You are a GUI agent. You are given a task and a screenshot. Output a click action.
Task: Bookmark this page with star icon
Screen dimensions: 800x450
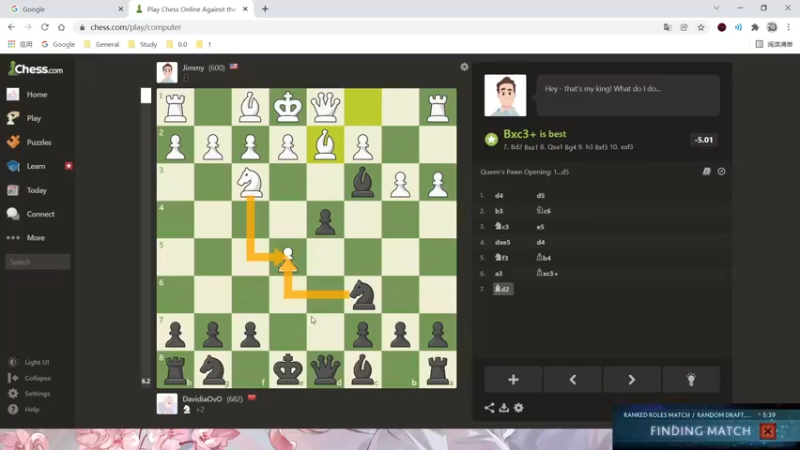(701, 27)
